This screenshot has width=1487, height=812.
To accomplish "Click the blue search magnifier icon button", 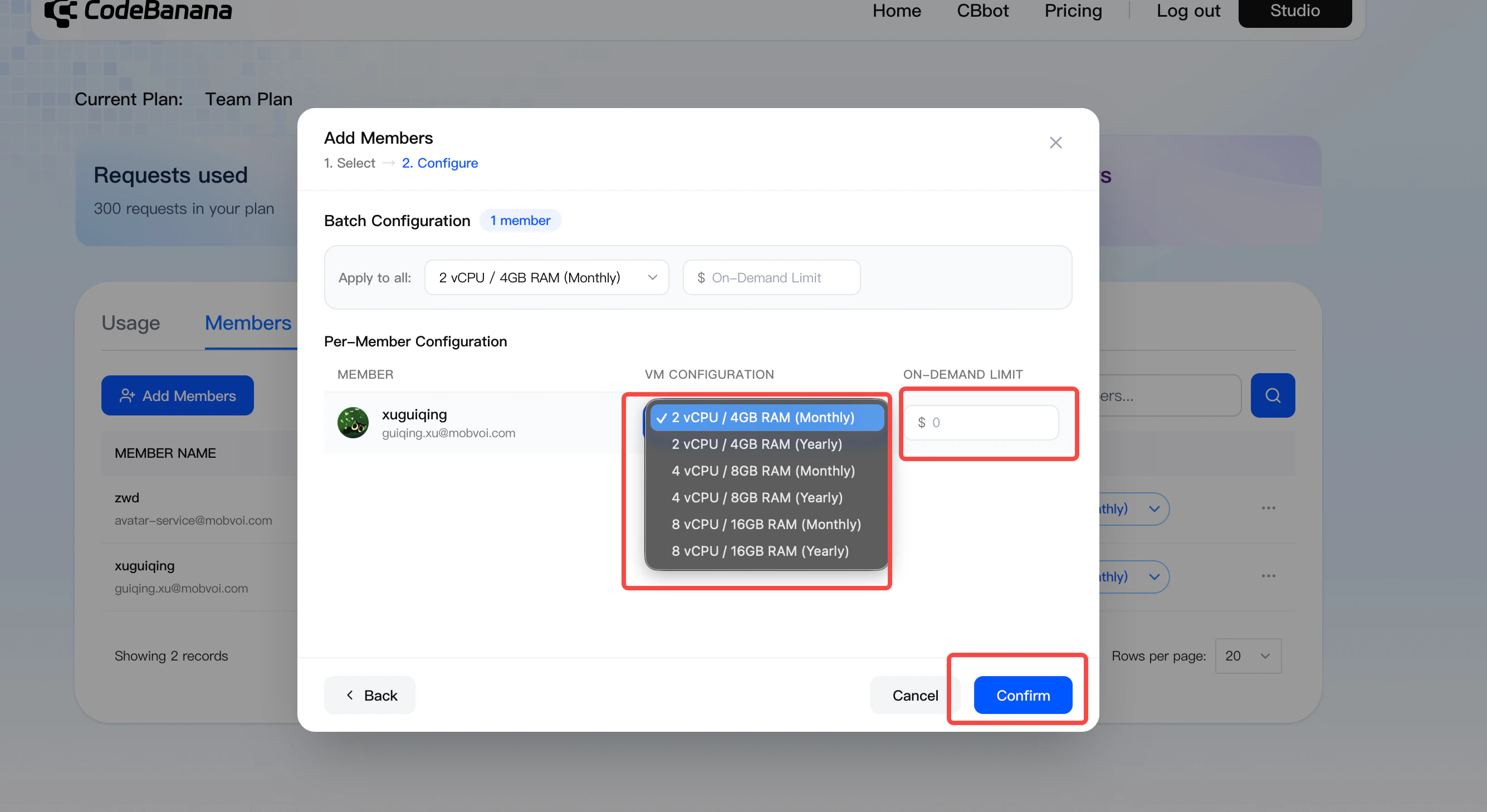I will [1272, 395].
